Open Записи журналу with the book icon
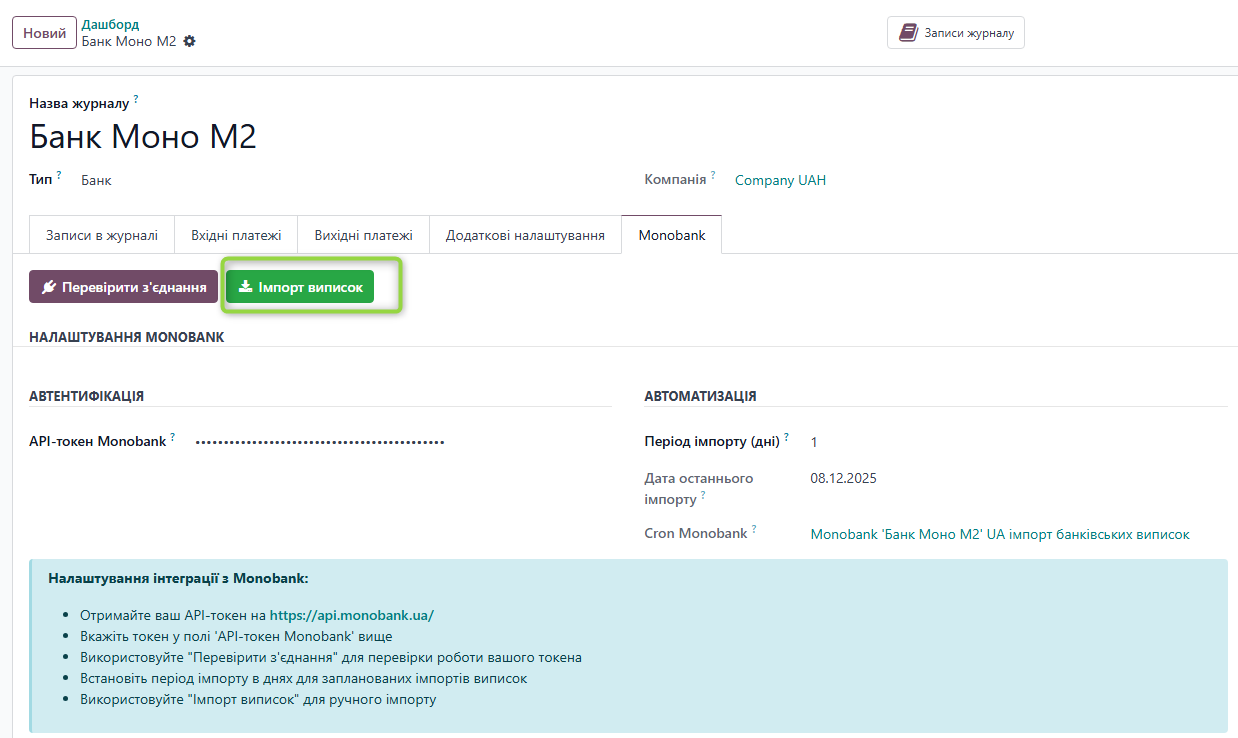Viewport: 1238px width, 738px height. coord(955,32)
